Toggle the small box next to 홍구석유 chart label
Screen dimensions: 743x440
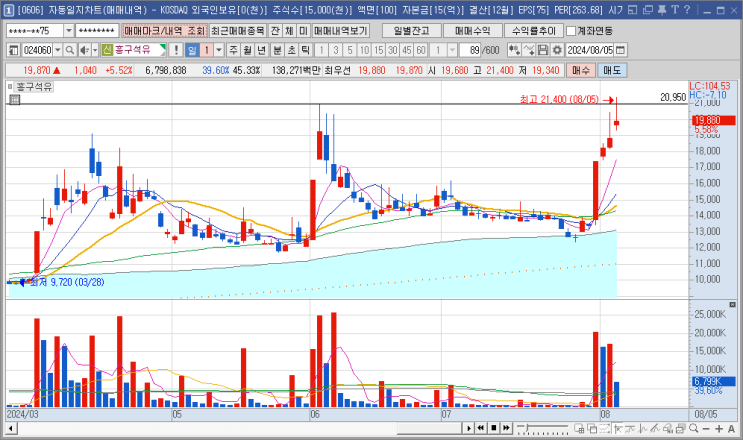[10, 87]
